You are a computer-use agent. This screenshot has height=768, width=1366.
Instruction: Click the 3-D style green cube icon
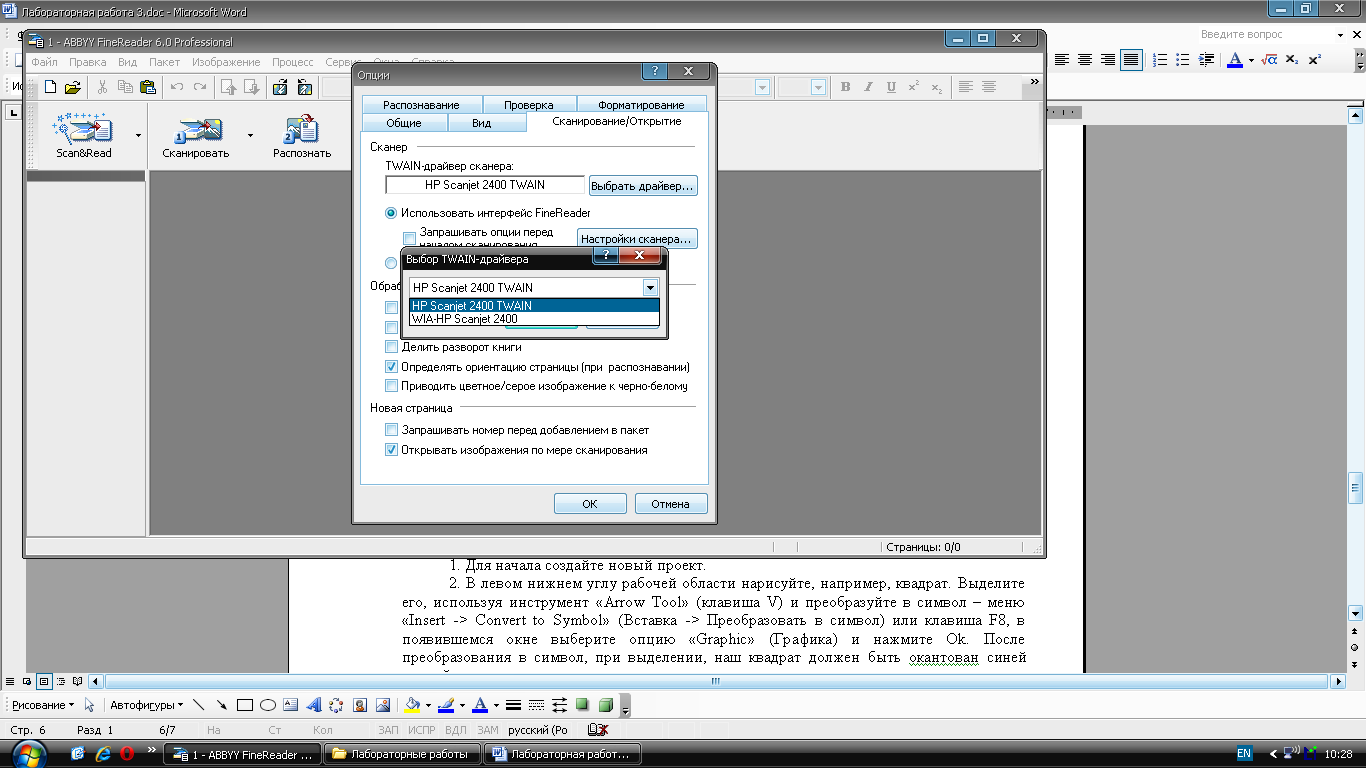point(605,705)
